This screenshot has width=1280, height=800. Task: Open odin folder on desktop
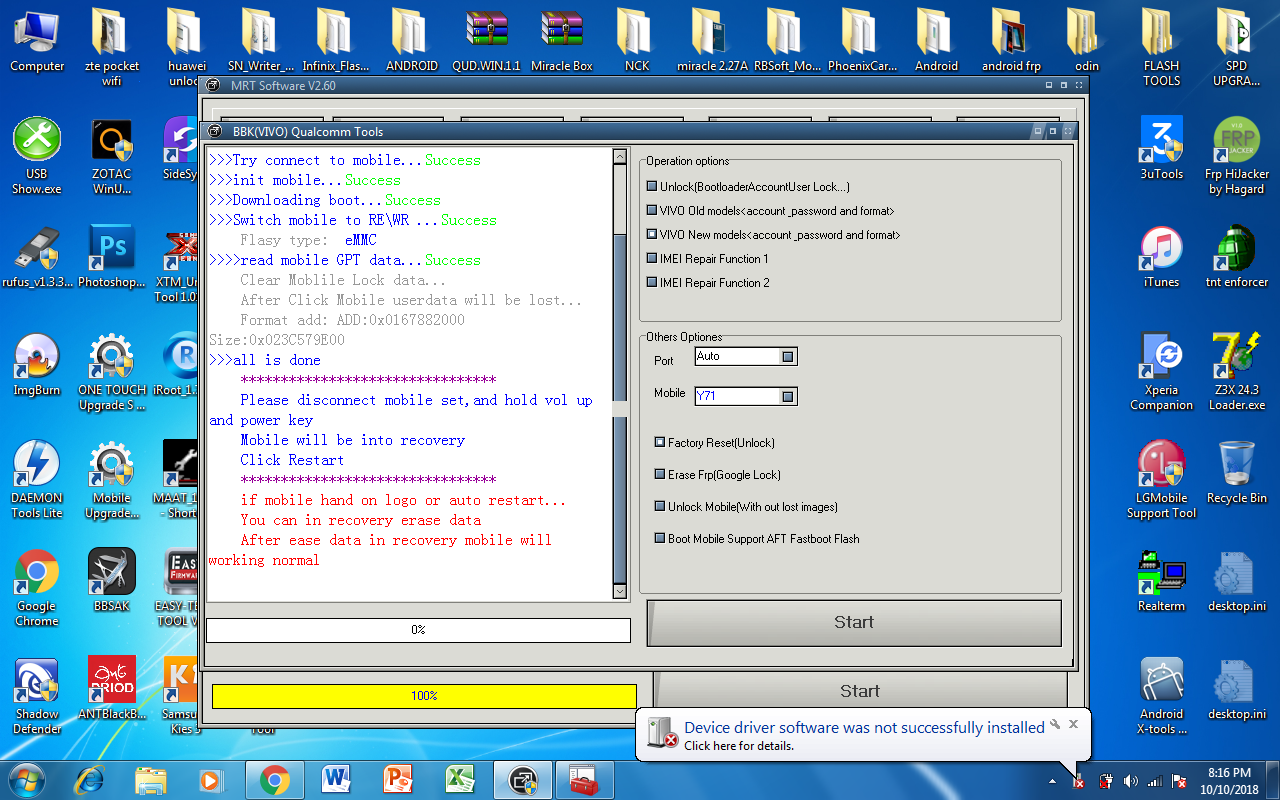point(1087,41)
